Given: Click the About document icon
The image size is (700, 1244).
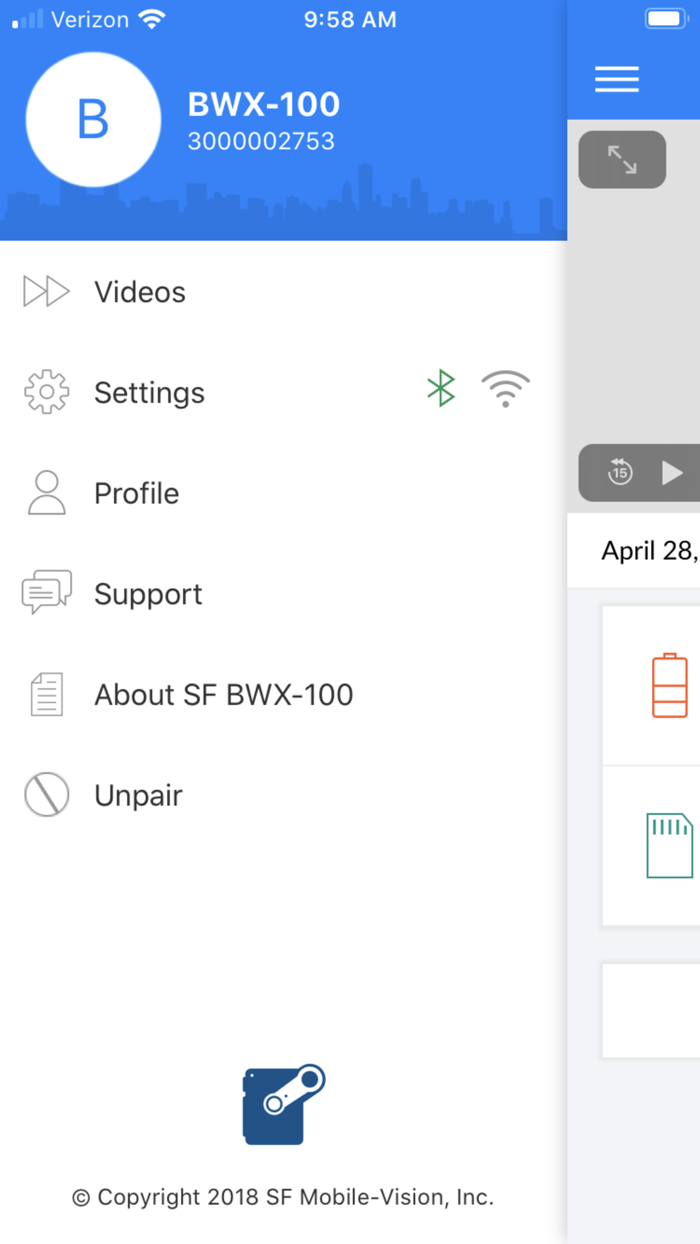Looking at the screenshot, I should point(46,693).
